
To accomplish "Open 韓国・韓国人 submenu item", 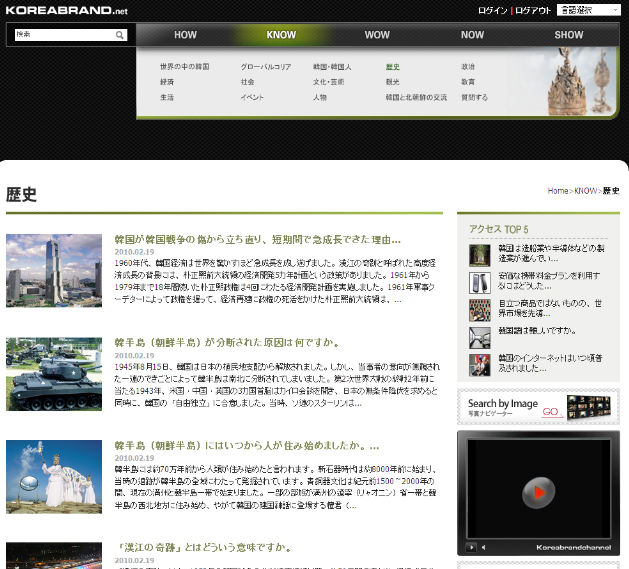I will (332, 67).
